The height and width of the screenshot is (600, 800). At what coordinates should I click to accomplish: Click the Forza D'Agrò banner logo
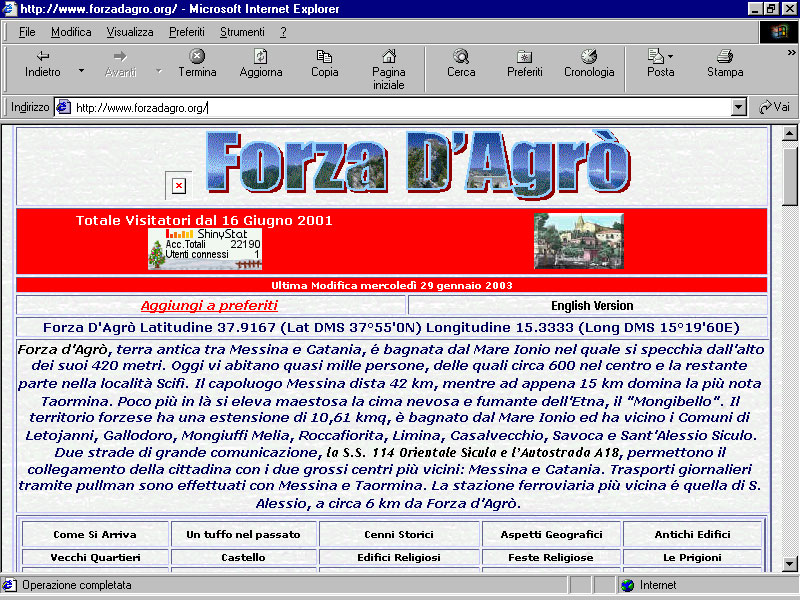(x=418, y=164)
